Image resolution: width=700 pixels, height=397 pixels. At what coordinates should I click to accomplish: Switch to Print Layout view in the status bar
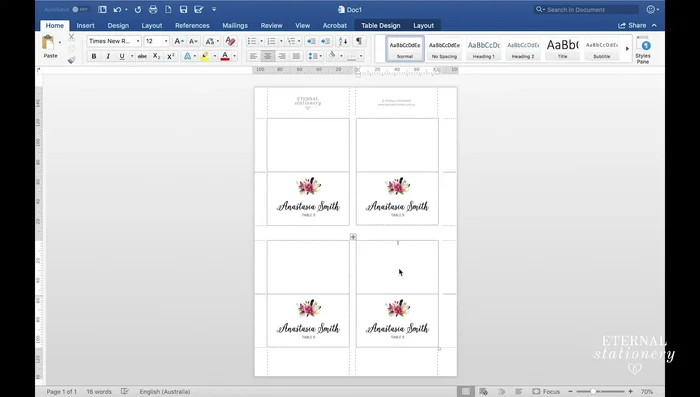click(466, 392)
